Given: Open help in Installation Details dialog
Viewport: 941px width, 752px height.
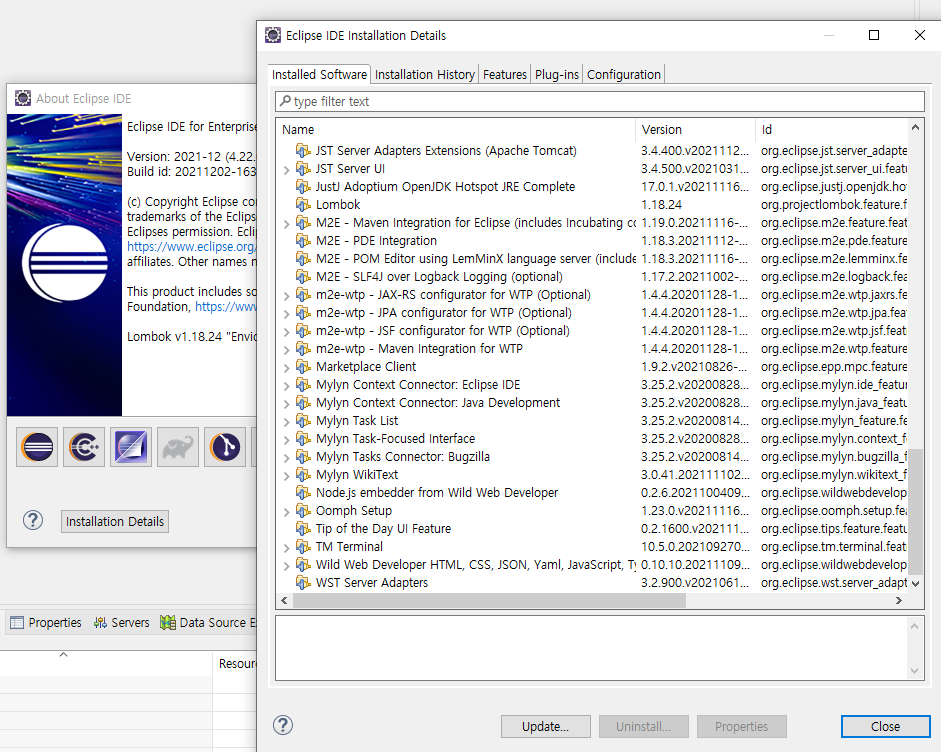Looking at the screenshot, I should pyautogui.click(x=283, y=725).
